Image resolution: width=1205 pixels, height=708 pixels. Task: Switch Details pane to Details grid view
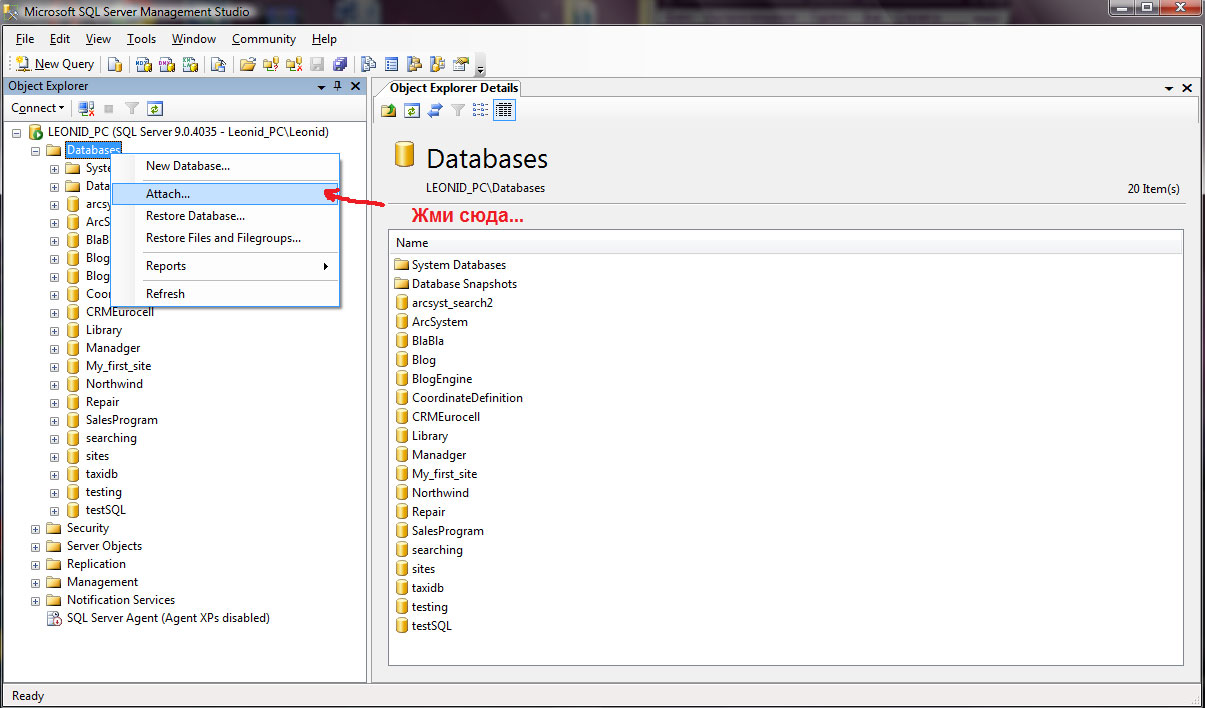504,110
